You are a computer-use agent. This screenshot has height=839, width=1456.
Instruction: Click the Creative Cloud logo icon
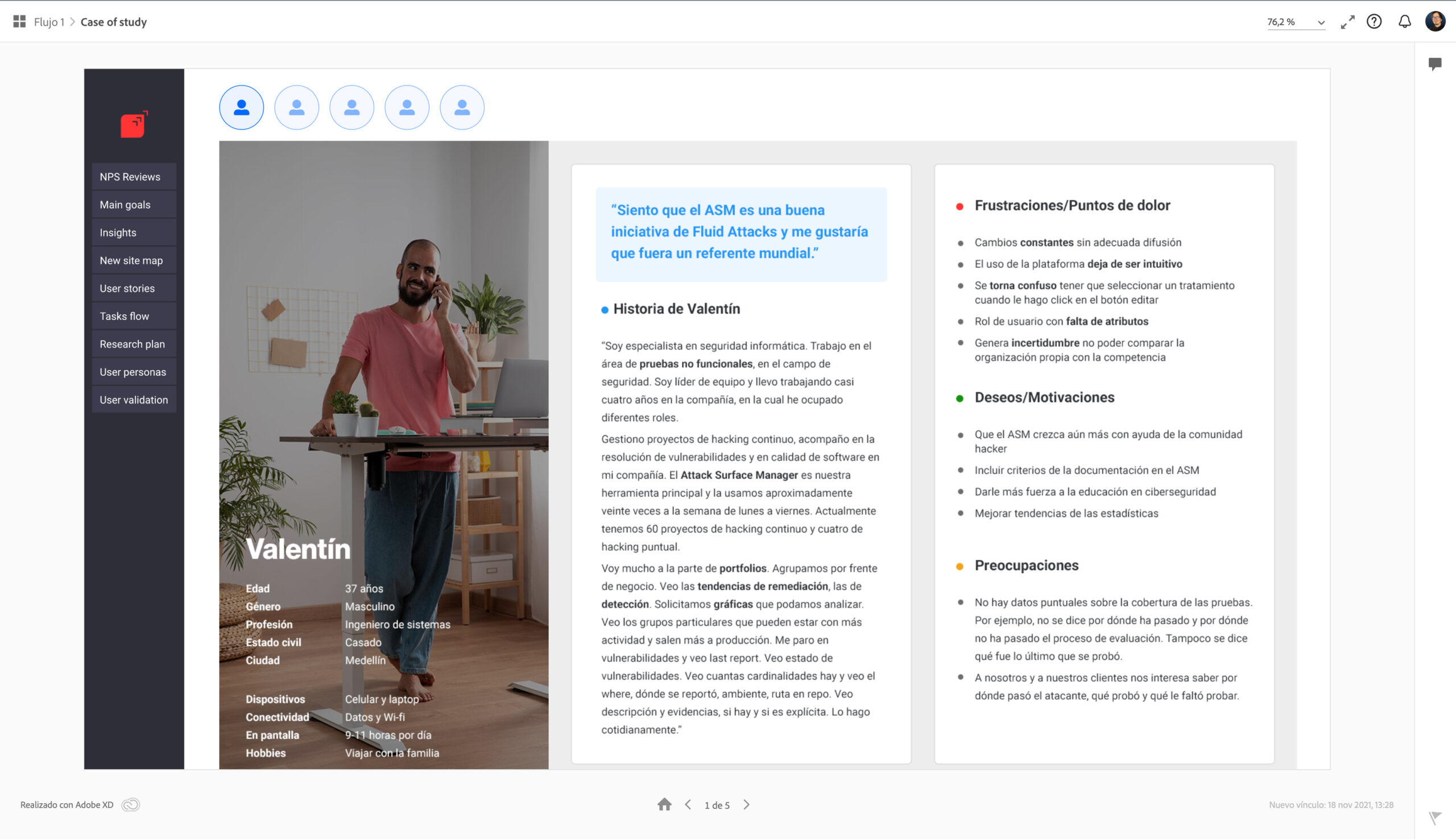pyautogui.click(x=131, y=804)
